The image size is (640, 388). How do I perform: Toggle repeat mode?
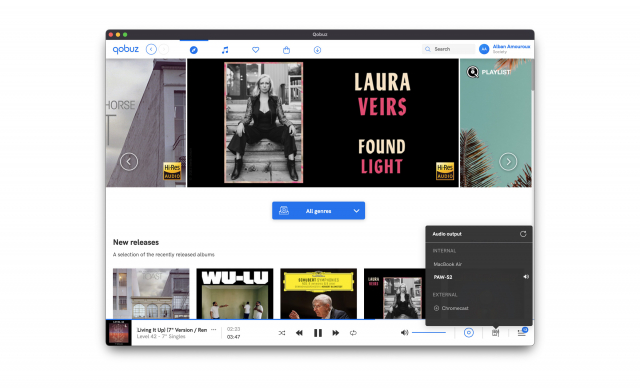coord(353,333)
